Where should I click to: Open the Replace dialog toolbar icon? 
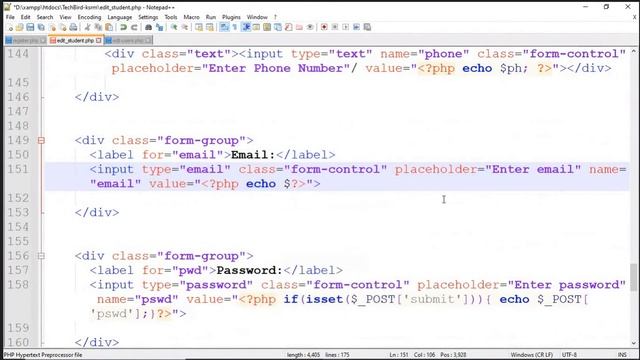pyautogui.click(x=160, y=27)
